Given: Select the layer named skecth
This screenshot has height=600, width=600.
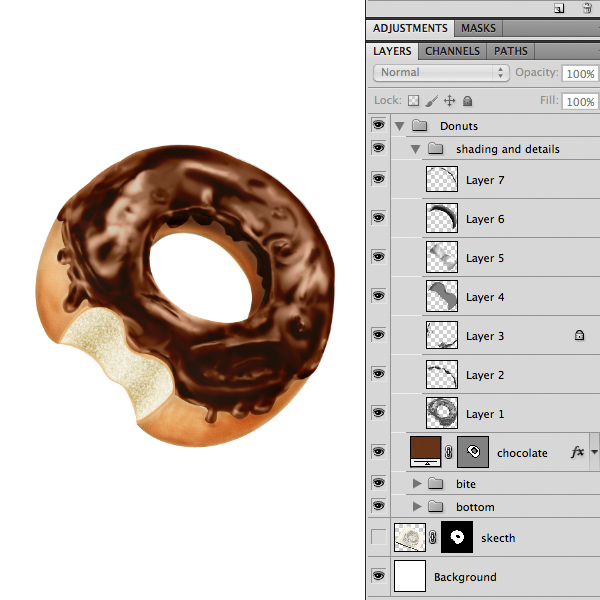Looking at the screenshot, I should [498, 538].
